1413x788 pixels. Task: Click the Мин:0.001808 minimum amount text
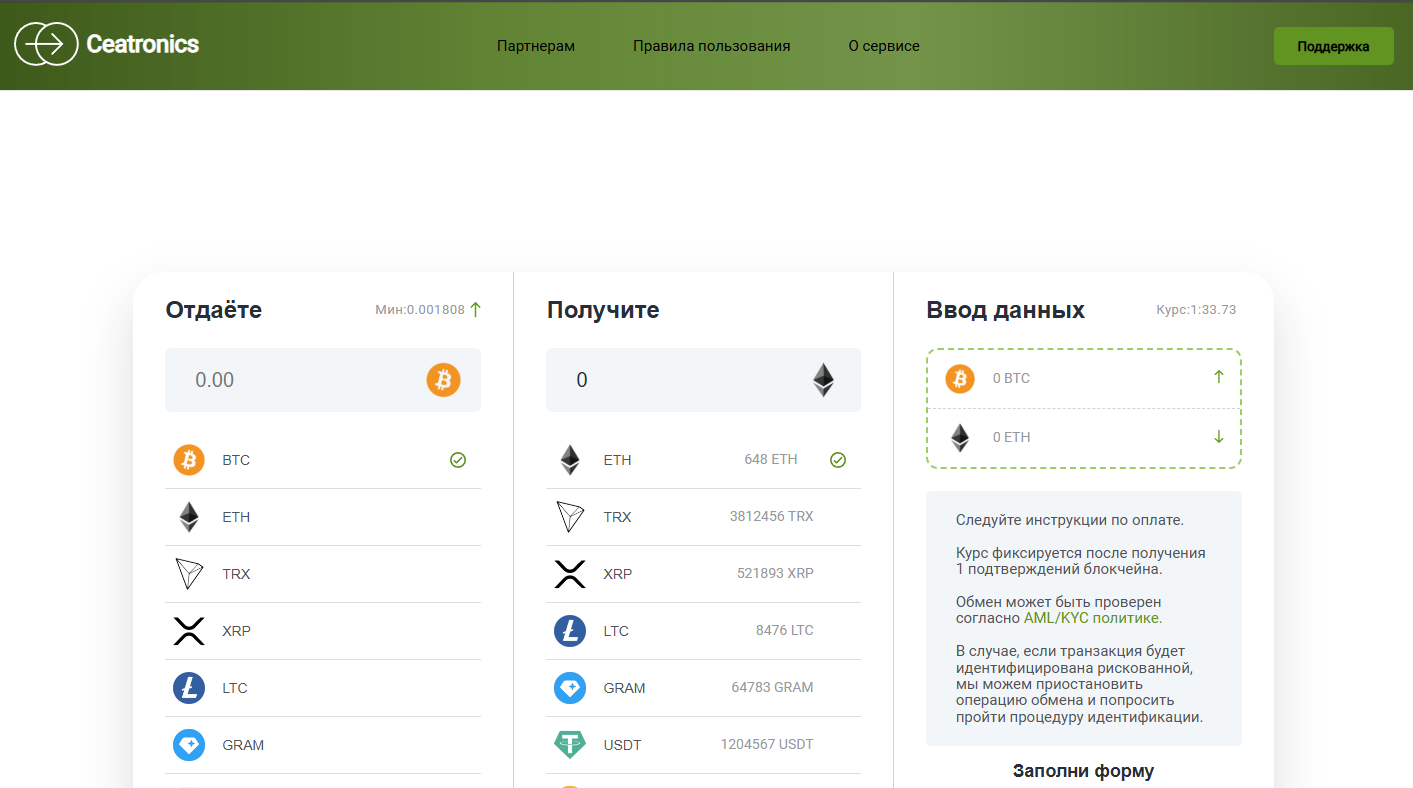420,310
